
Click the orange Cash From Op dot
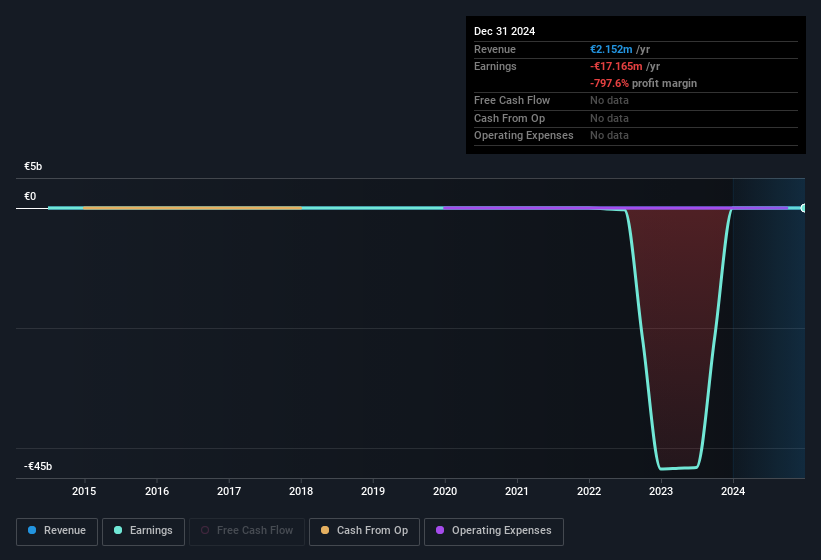tap(325, 530)
